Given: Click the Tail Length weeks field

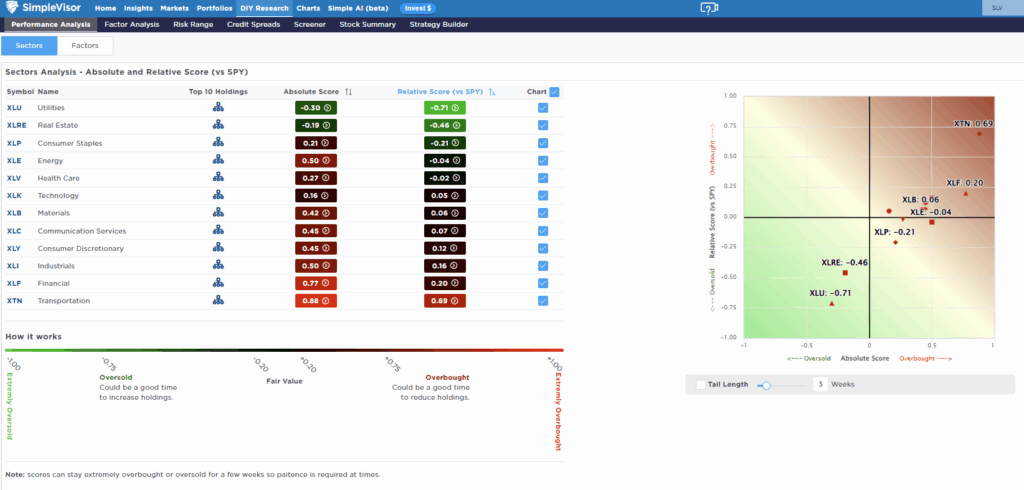Looking at the screenshot, I should coord(820,384).
